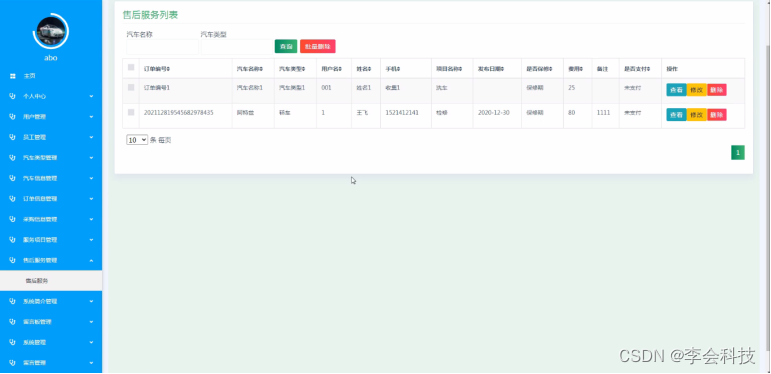
Task: Click the icon beside 个人中心
Action: tap(12, 96)
